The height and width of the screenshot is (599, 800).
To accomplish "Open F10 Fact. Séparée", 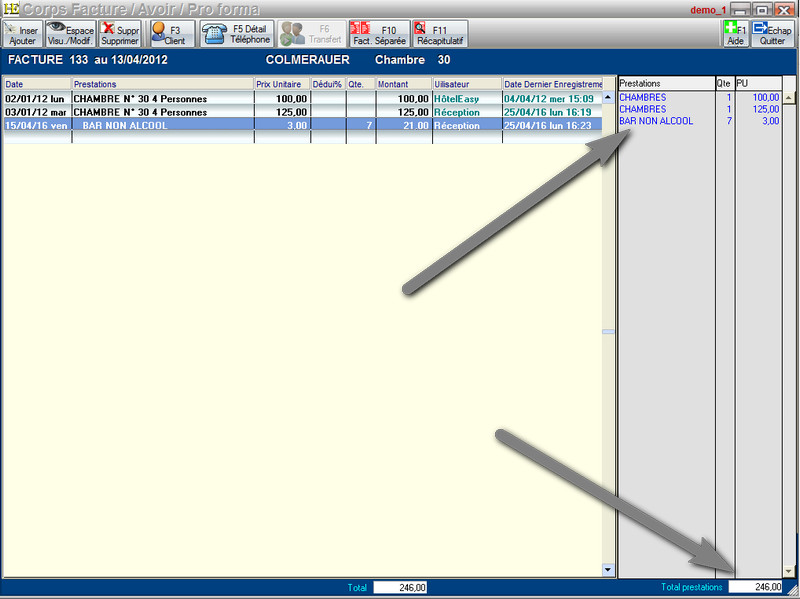I will (x=379, y=34).
